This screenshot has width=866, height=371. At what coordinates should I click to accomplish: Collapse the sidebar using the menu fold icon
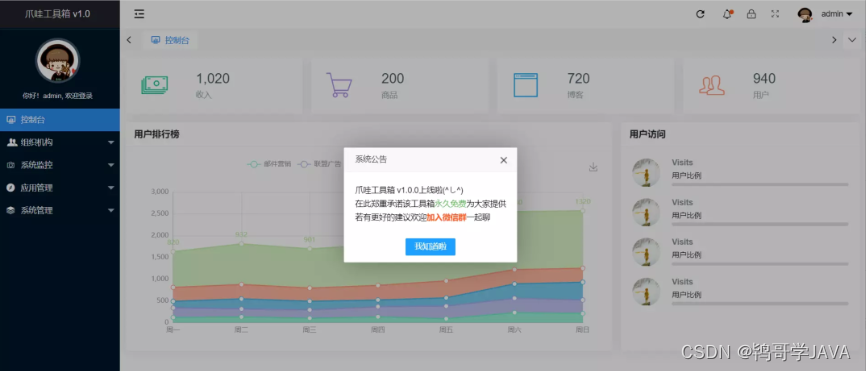coord(139,14)
